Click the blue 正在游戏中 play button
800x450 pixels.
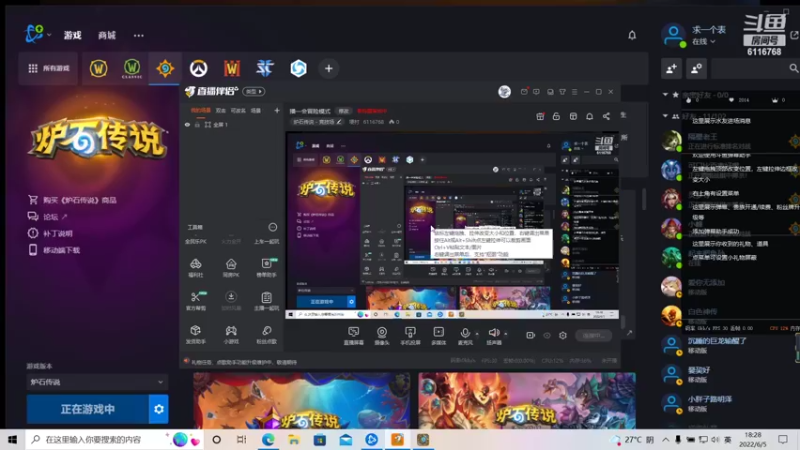click(x=88, y=409)
